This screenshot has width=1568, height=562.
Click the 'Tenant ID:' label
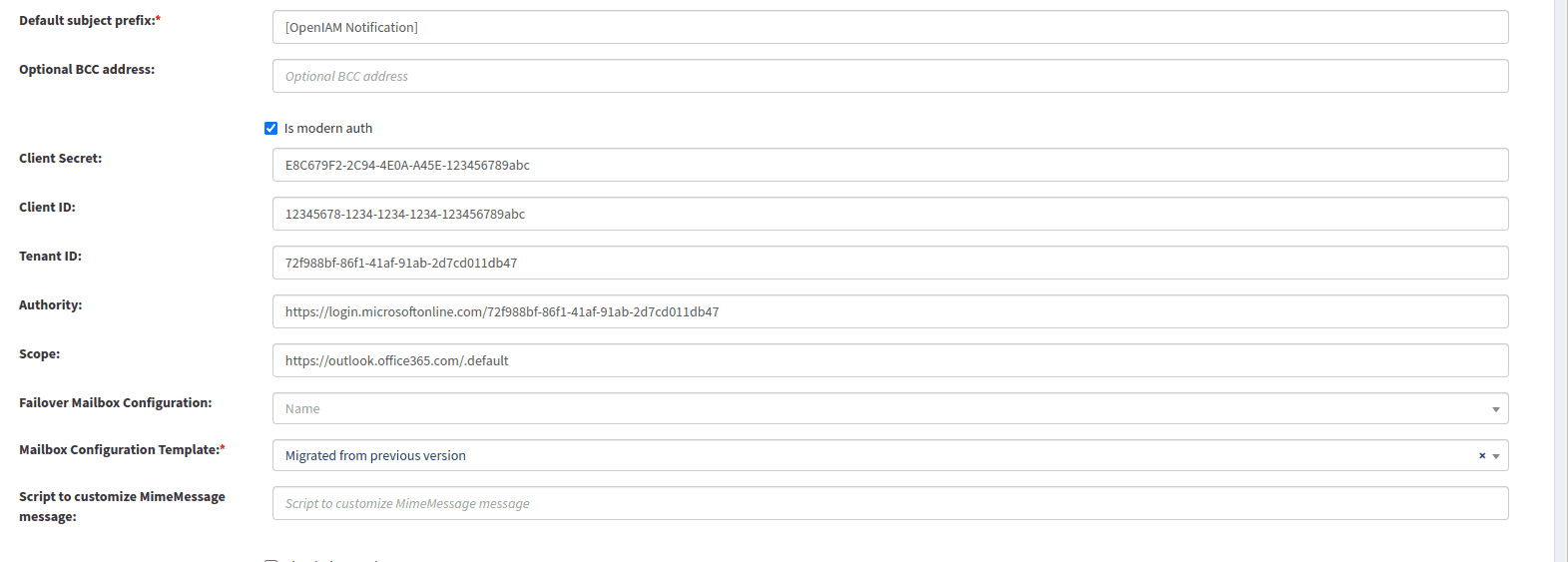pos(50,256)
